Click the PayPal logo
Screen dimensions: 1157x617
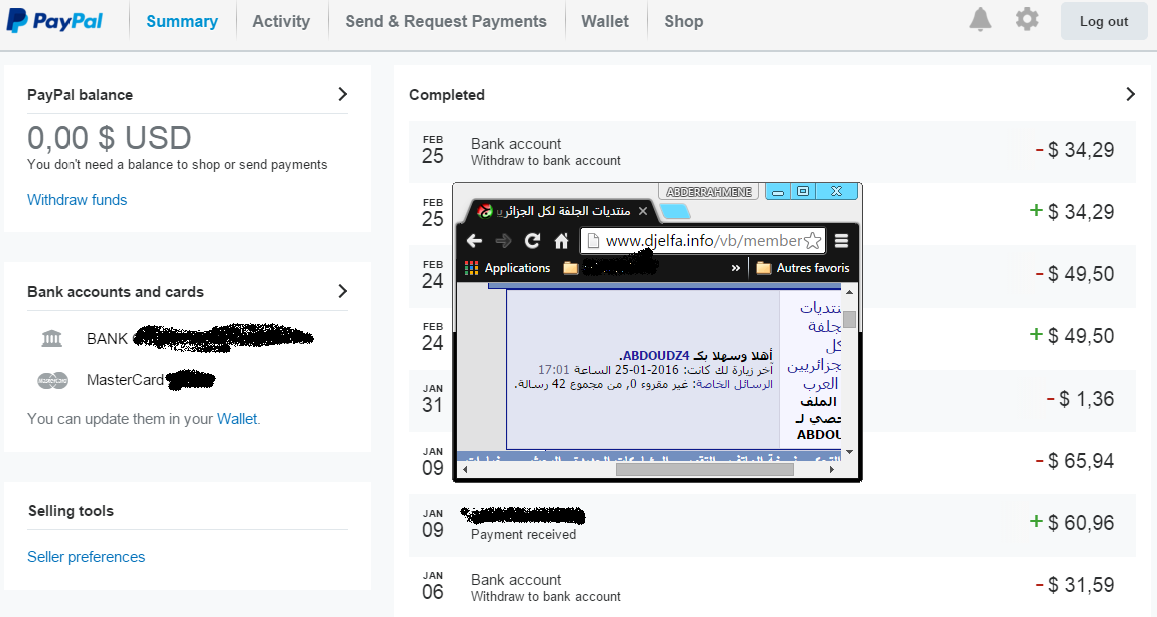(55, 21)
